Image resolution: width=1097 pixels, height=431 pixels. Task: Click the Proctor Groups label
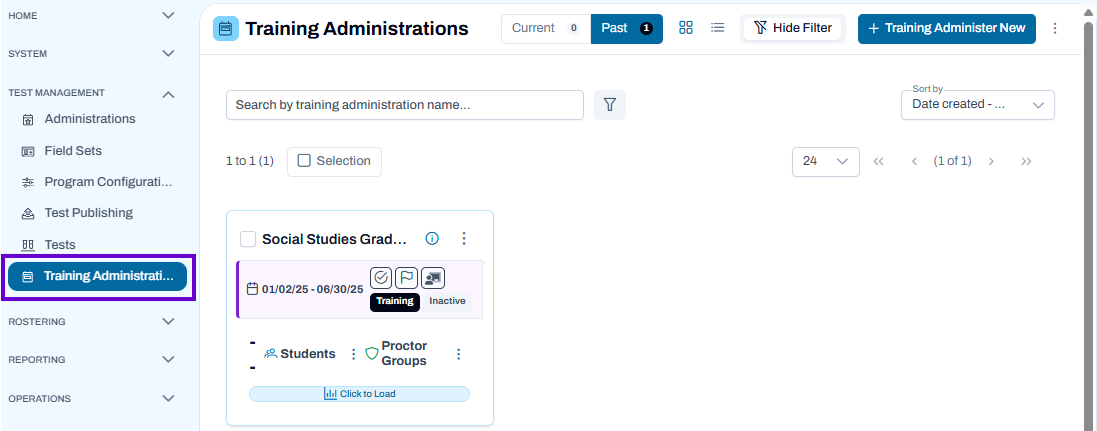click(x=404, y=353)
